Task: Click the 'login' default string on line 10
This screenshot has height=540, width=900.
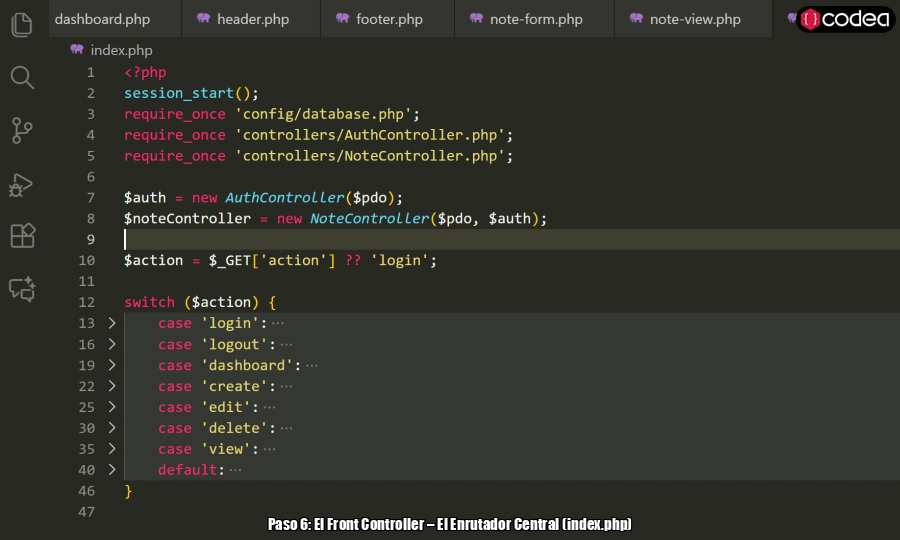Action: point(399,260)
